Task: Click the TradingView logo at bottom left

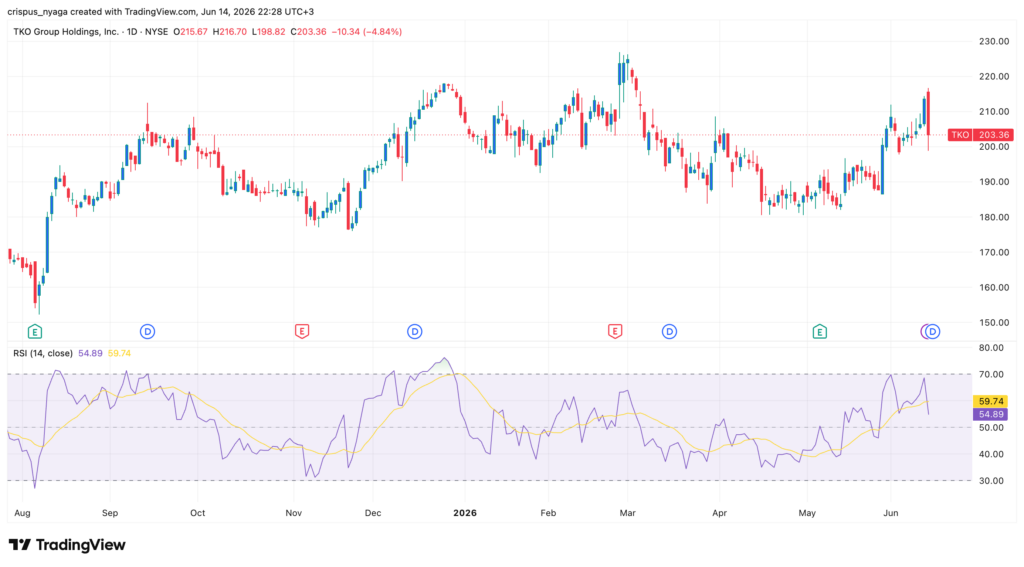Action: pos(67,545)
